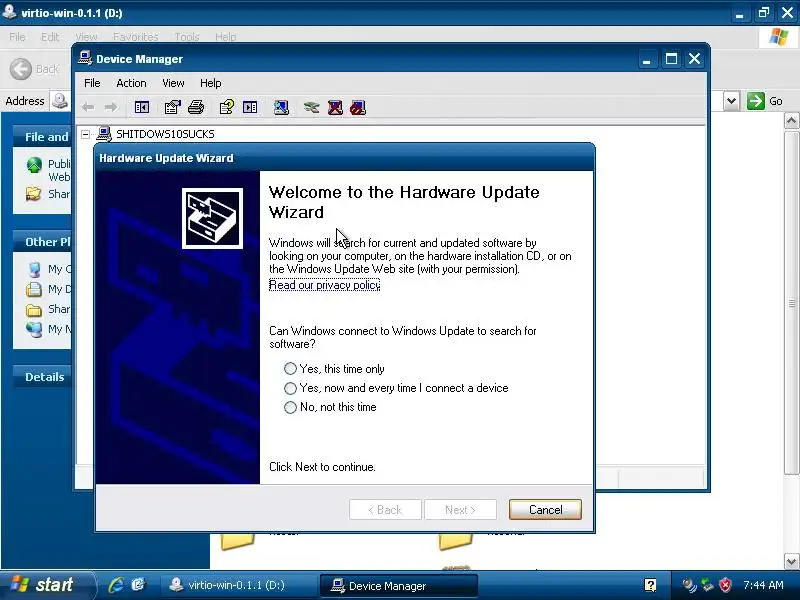Click the Share folder task icon

coord(34,194)
